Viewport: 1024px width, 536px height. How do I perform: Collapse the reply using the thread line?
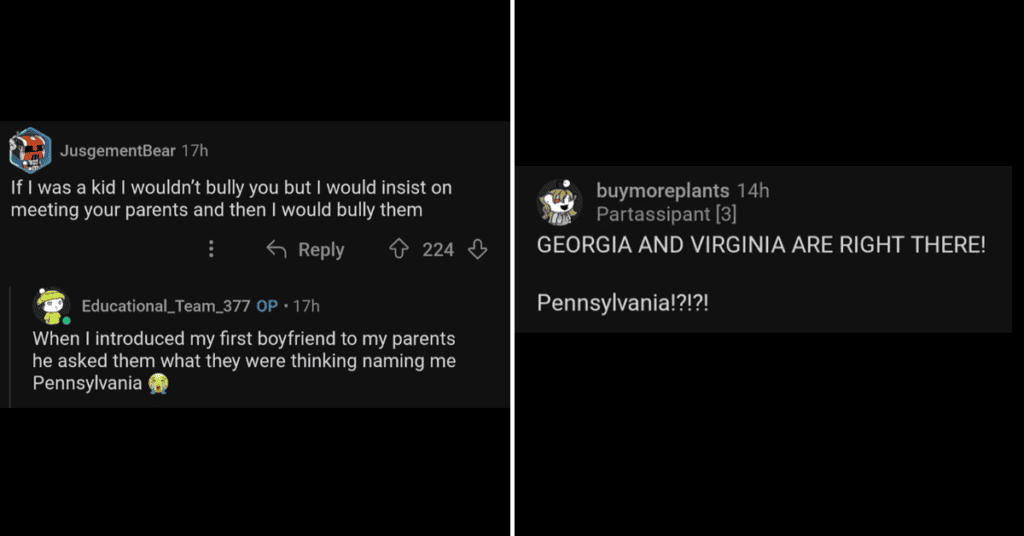point(10,346)
